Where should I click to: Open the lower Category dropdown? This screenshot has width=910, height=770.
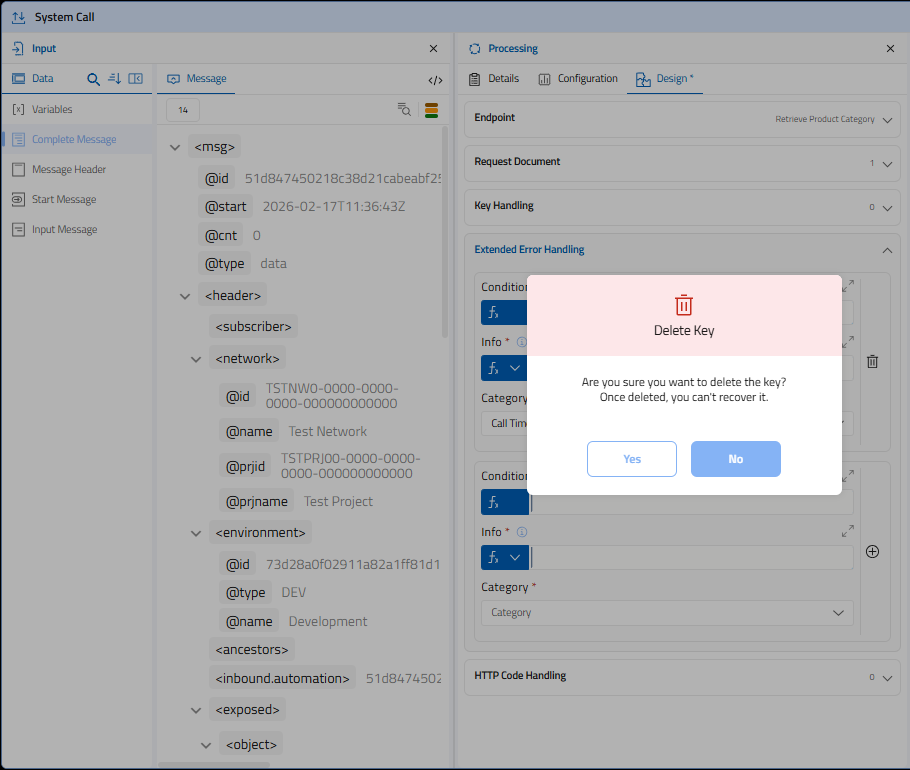[x=667, y=612]
